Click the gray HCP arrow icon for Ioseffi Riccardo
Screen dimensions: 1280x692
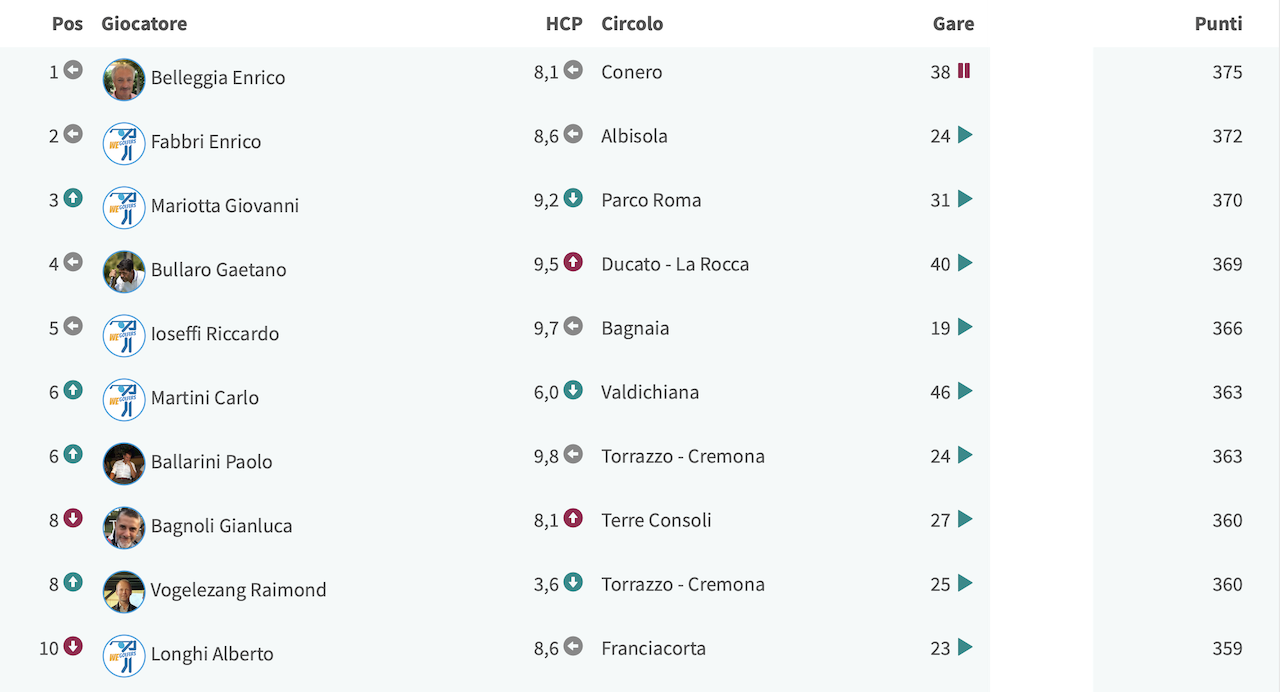click(x=573, y=326)
